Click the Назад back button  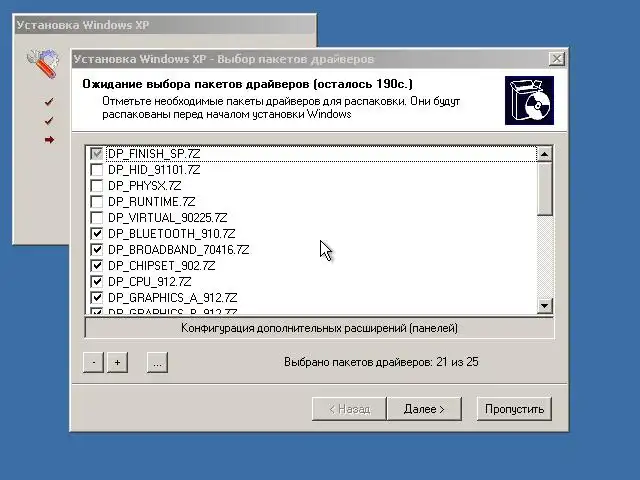coord(349,409)
